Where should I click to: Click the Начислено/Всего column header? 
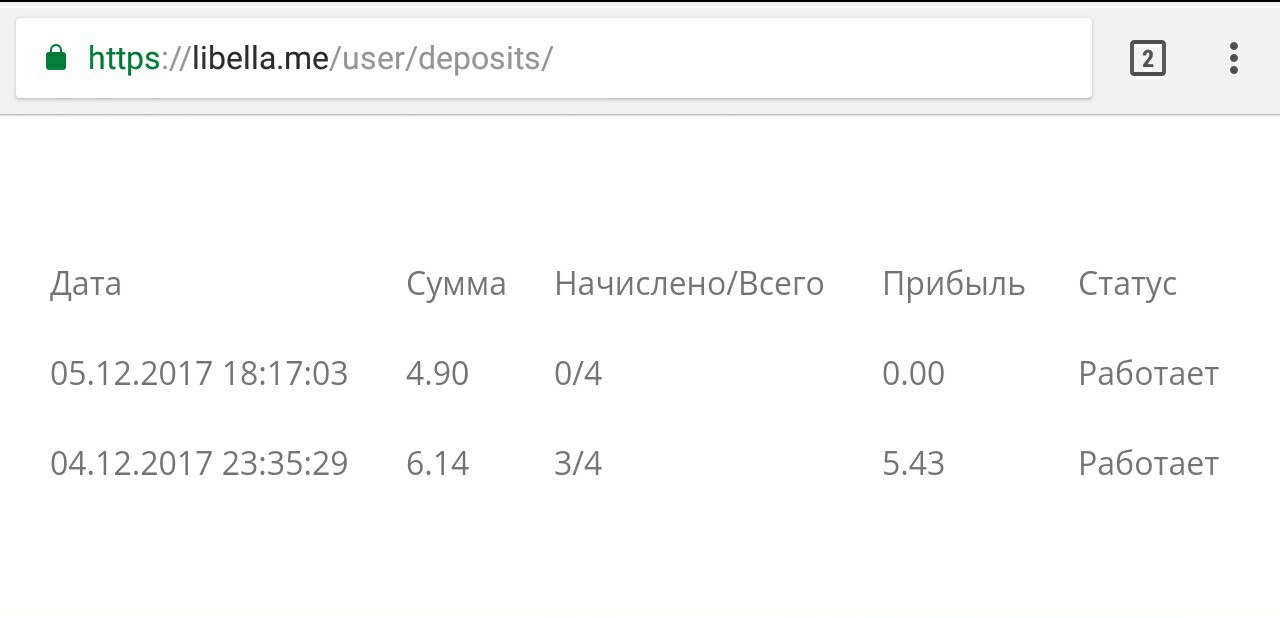(x=689, y=285)
